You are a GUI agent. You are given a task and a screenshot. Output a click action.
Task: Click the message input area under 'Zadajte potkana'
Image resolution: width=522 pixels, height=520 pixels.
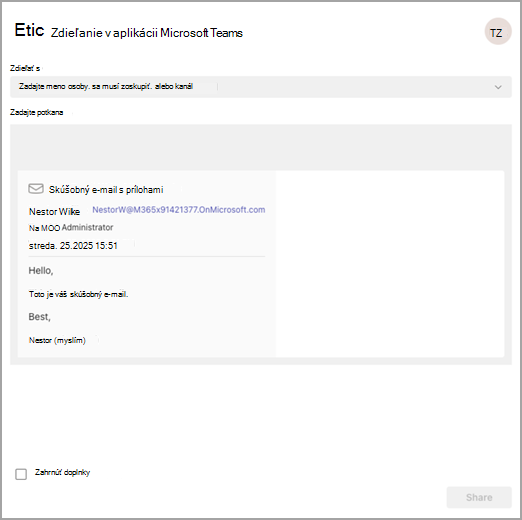[261, 147]
